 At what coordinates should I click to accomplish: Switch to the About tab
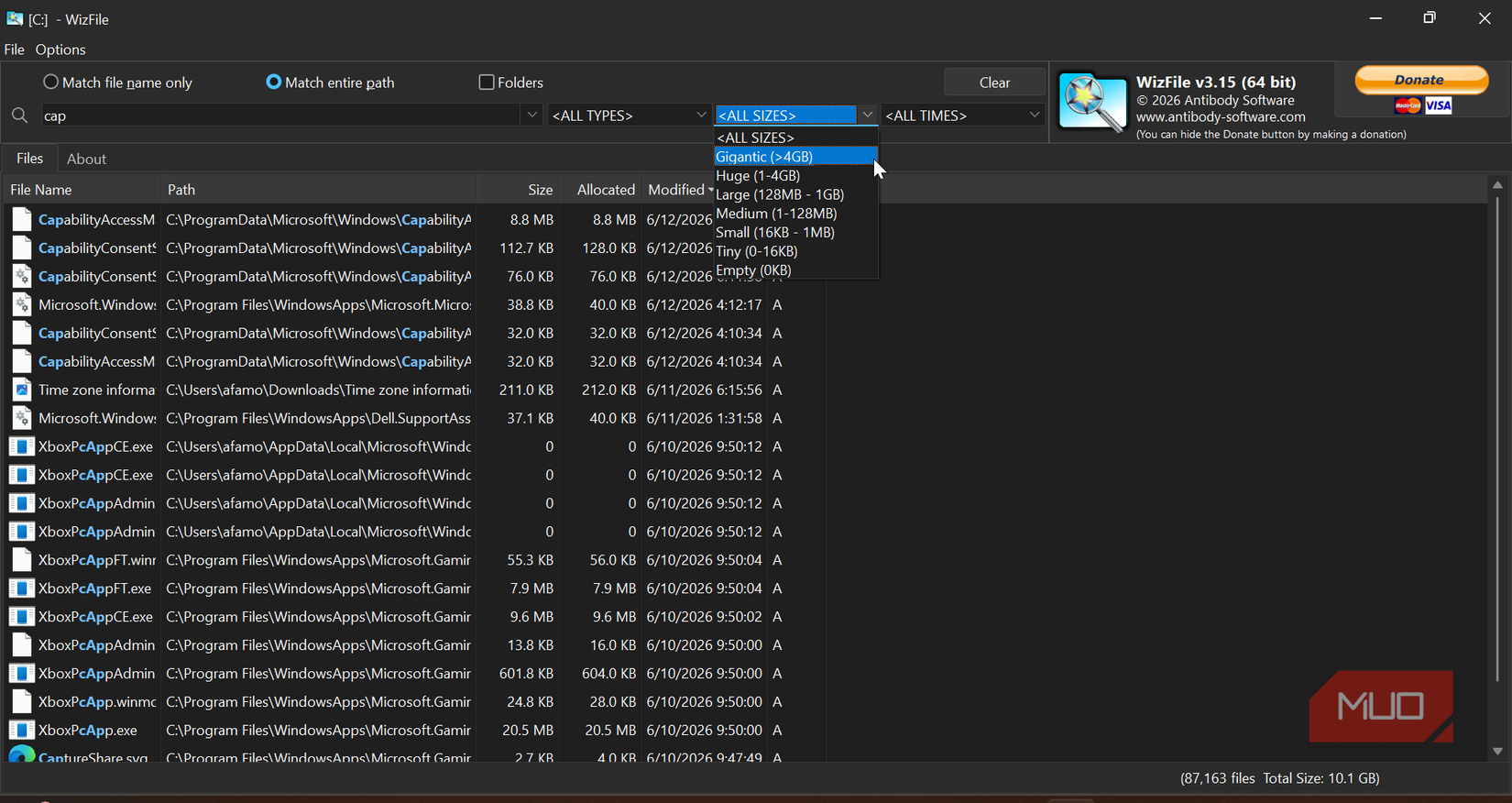pos(86,159)
